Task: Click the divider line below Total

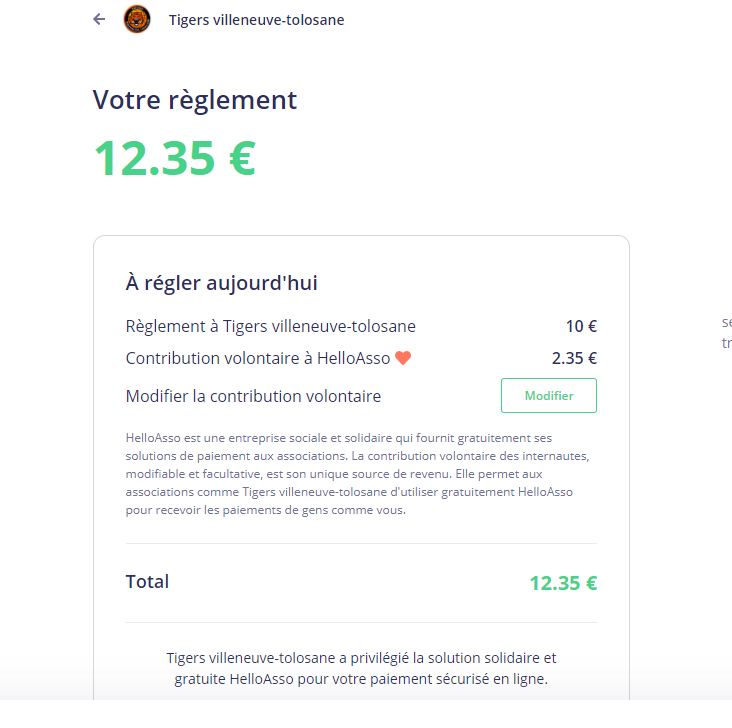Action: [x=361, y=622]
